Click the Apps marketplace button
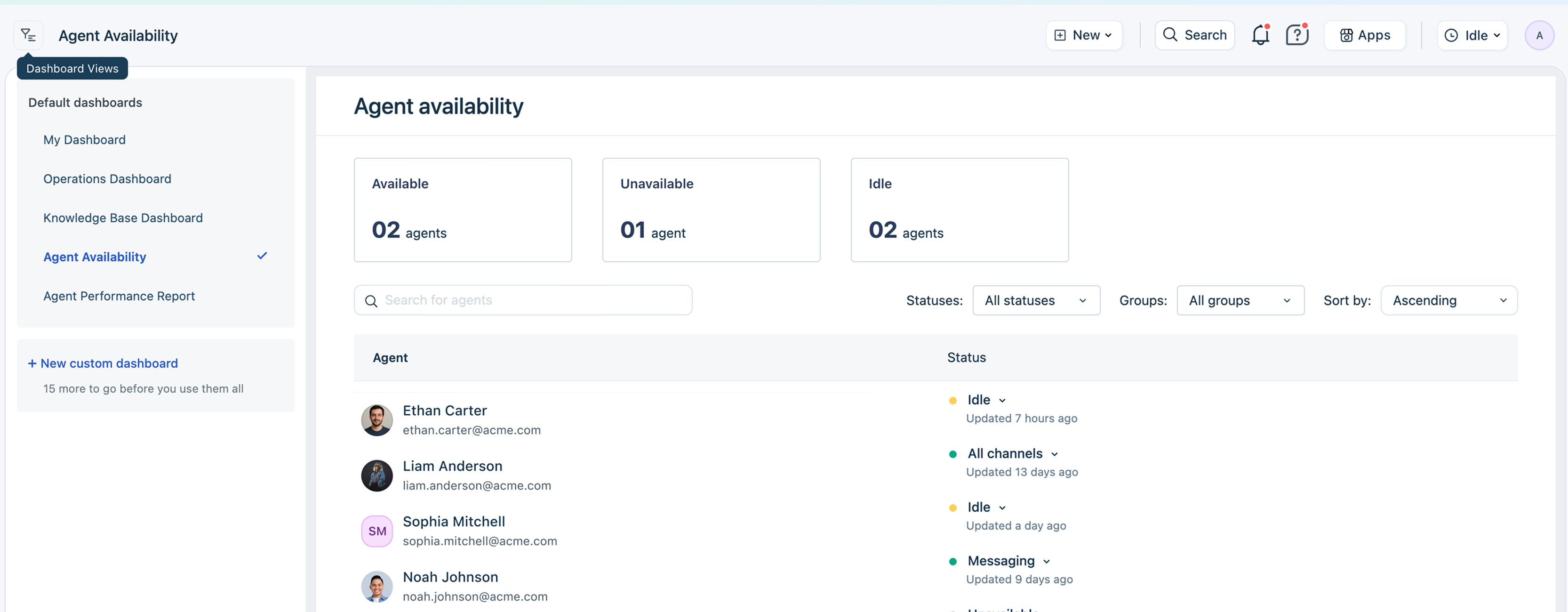The height and width of the screenshot is (612, 1568). (x=1365, y=35)
